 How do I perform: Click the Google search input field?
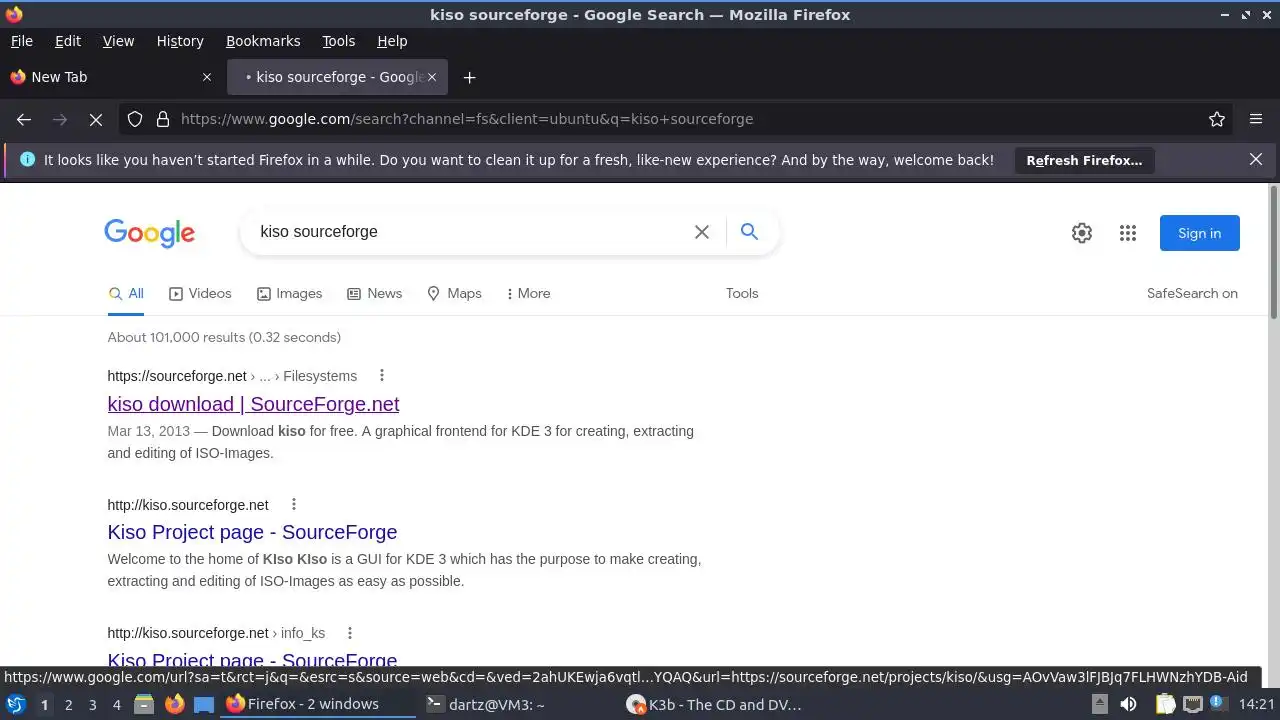(x=470, y=232)
